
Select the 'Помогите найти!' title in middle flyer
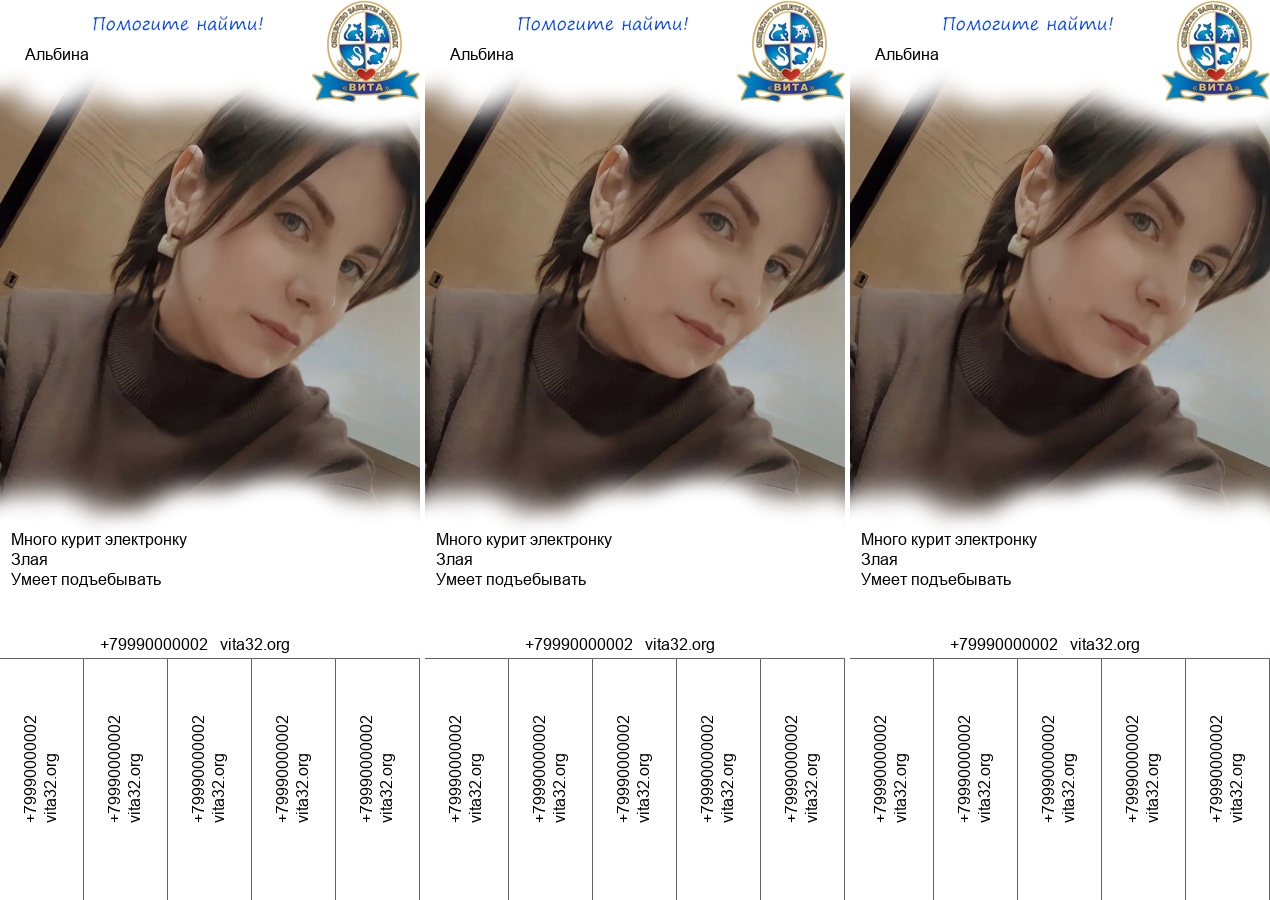[x=603, y=24]
